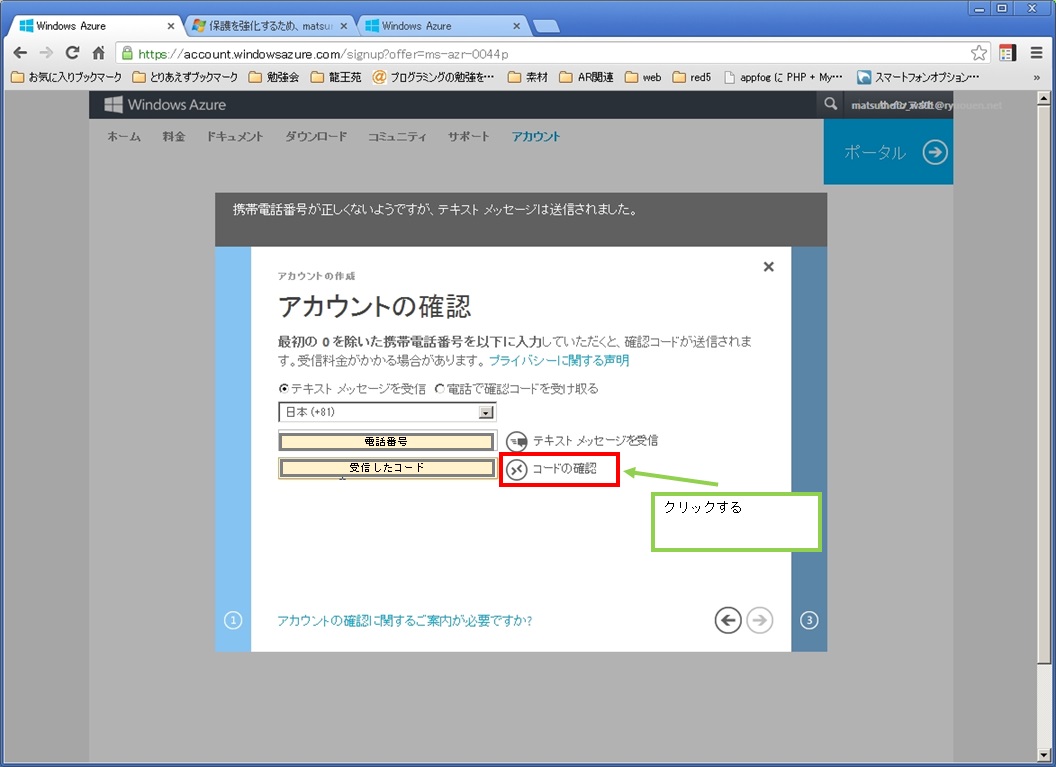
Task: Open the ポータル portal arrow button
Action: click(x=934, y=152)
